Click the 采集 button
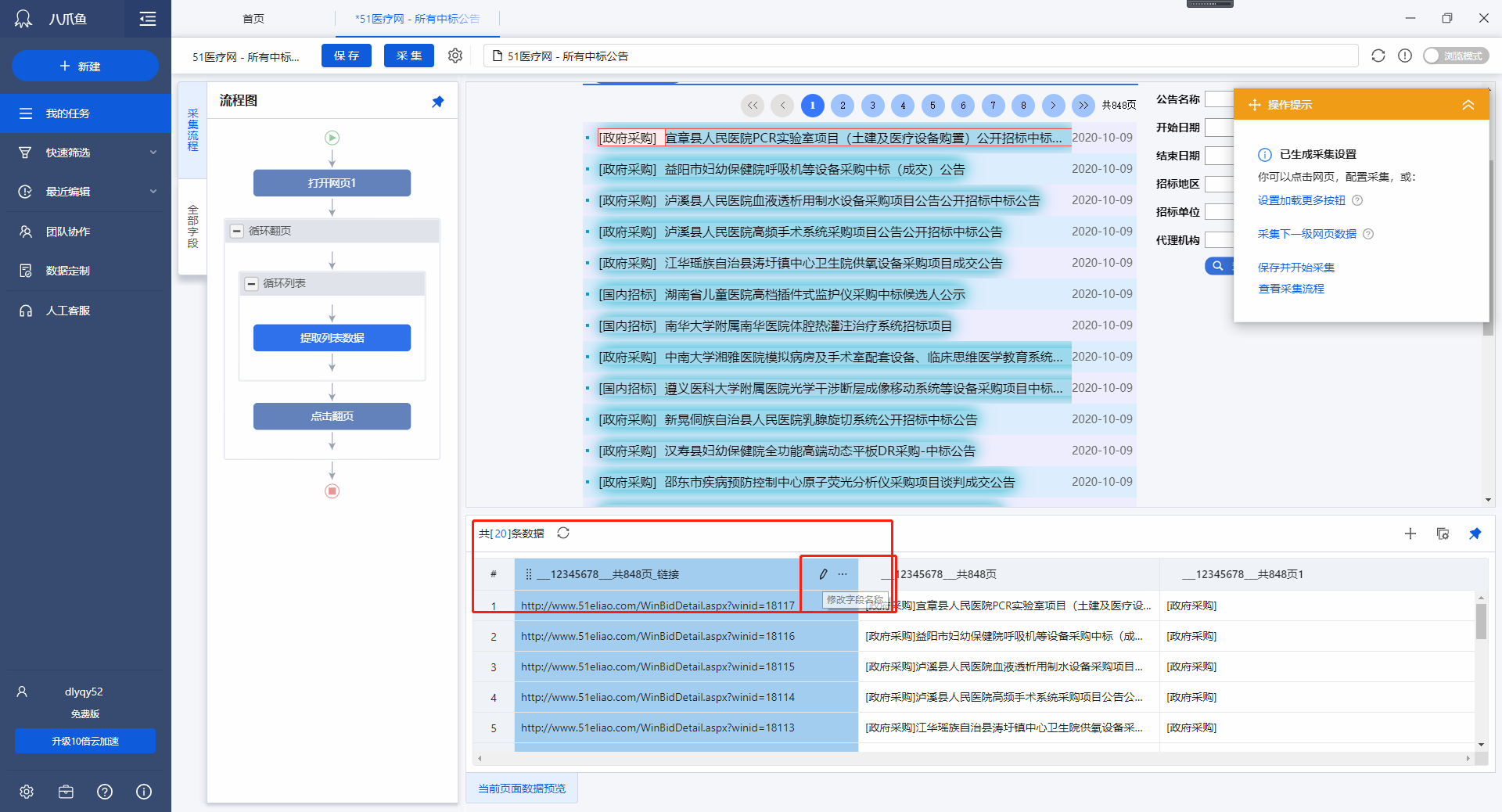 (x=409, y=56)
